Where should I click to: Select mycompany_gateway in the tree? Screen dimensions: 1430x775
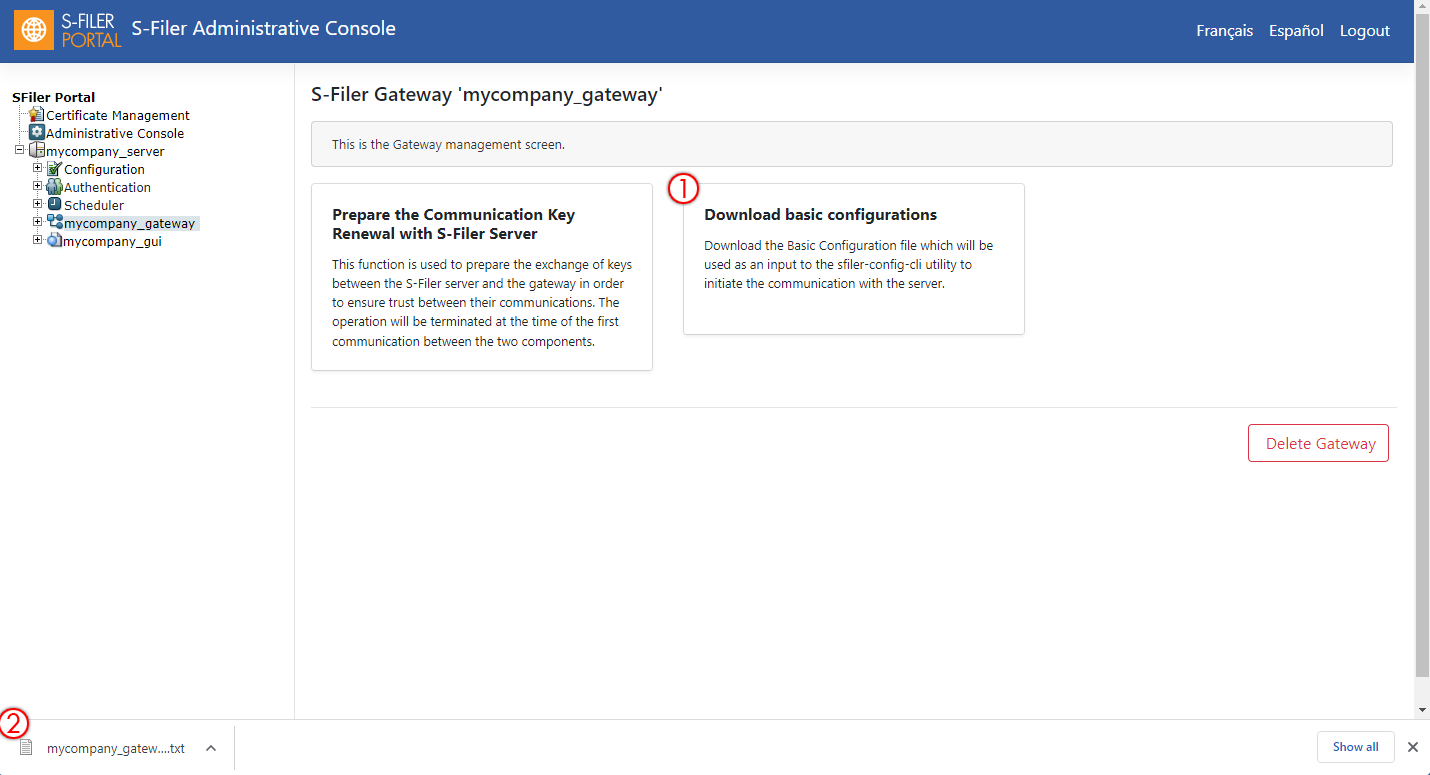(129, 223)
